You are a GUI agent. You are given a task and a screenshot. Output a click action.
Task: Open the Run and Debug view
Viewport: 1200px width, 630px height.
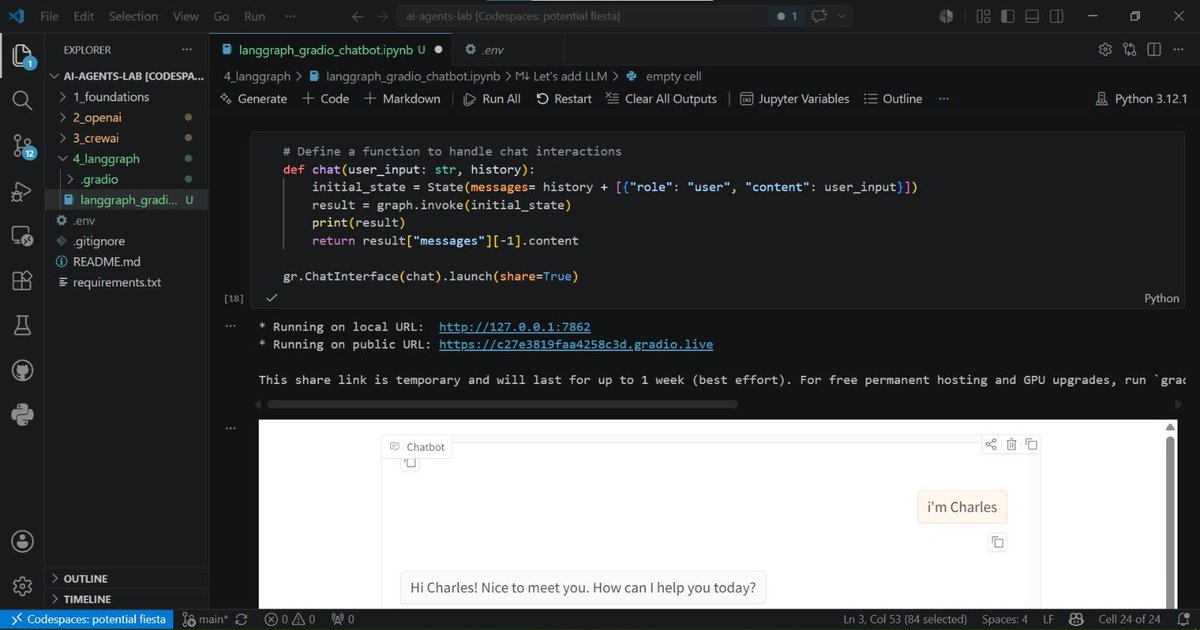tap(22, 192)
